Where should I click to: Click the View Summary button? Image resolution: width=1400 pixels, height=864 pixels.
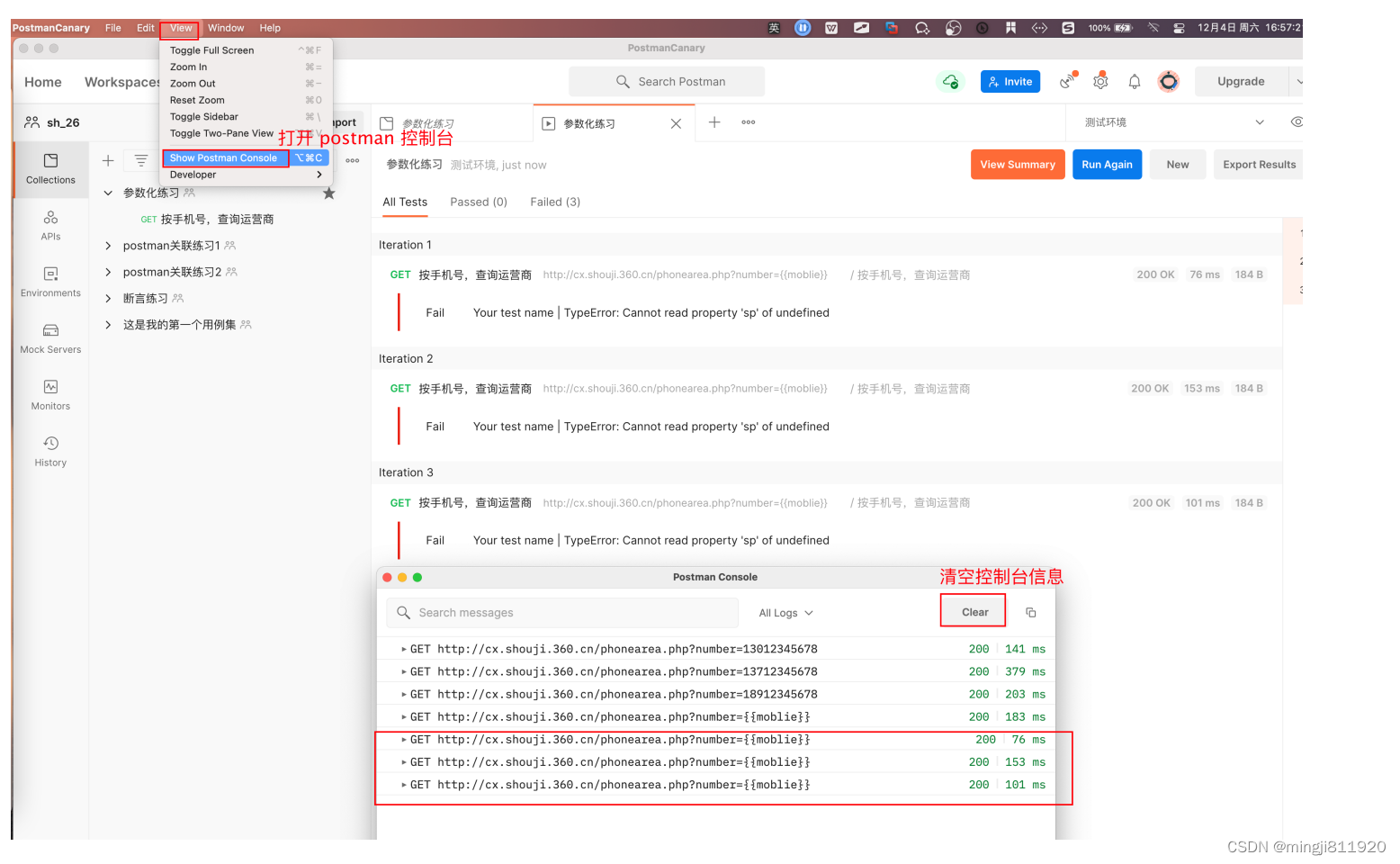(x=1018, y=165)
